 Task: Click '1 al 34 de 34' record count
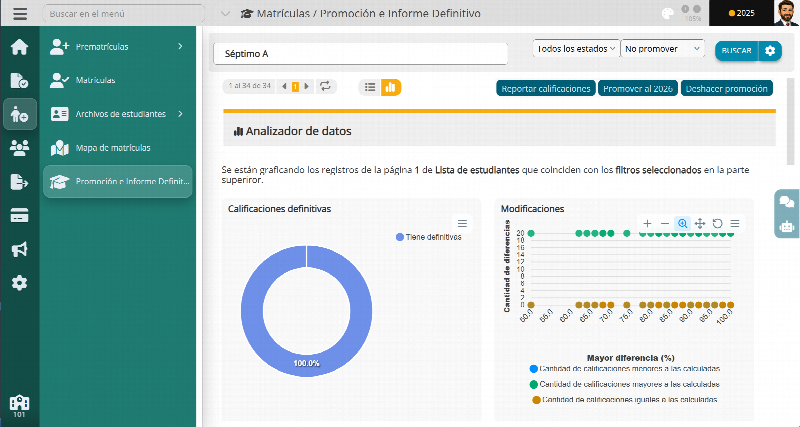(249, 86)
